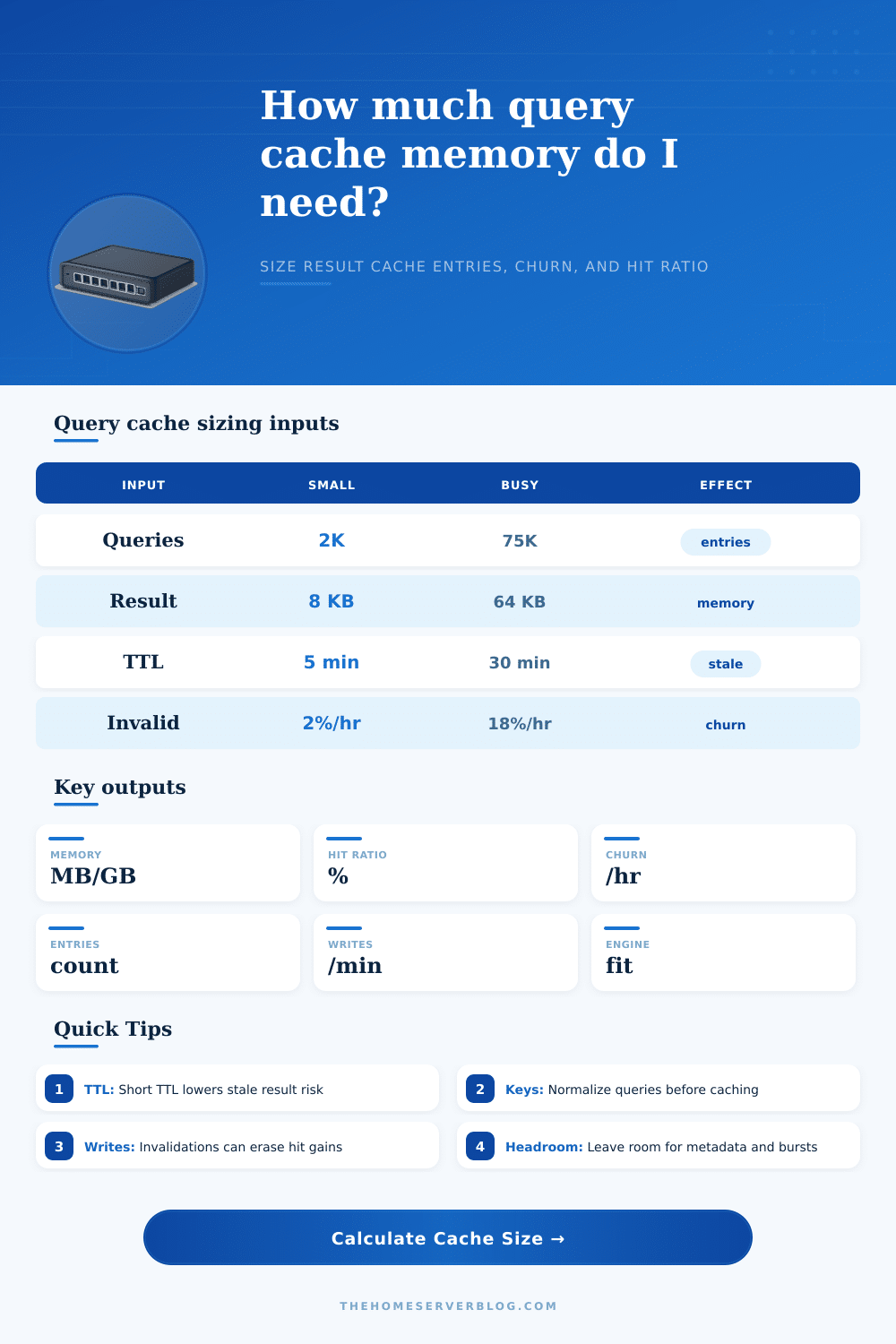896x1344 pixels.
Task: Click the Calculate Cache Size button
Action: tap(448, 1237)
